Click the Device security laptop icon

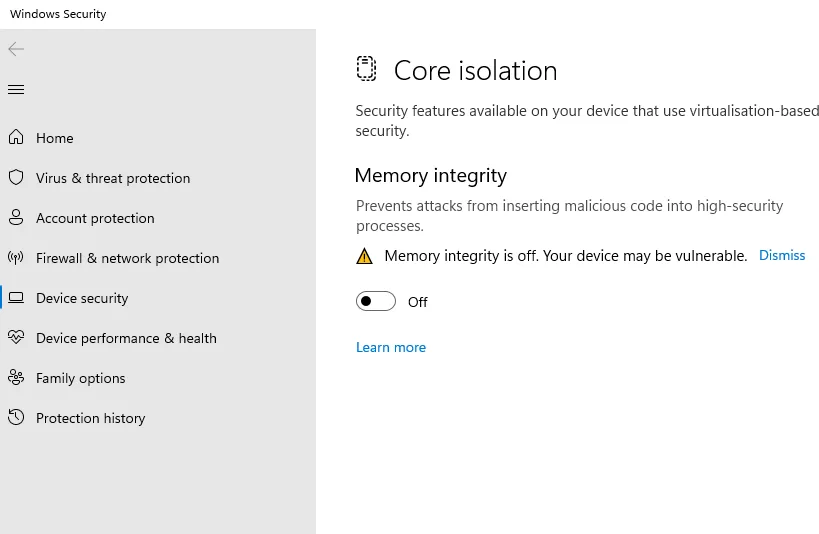tap(16, 298)
